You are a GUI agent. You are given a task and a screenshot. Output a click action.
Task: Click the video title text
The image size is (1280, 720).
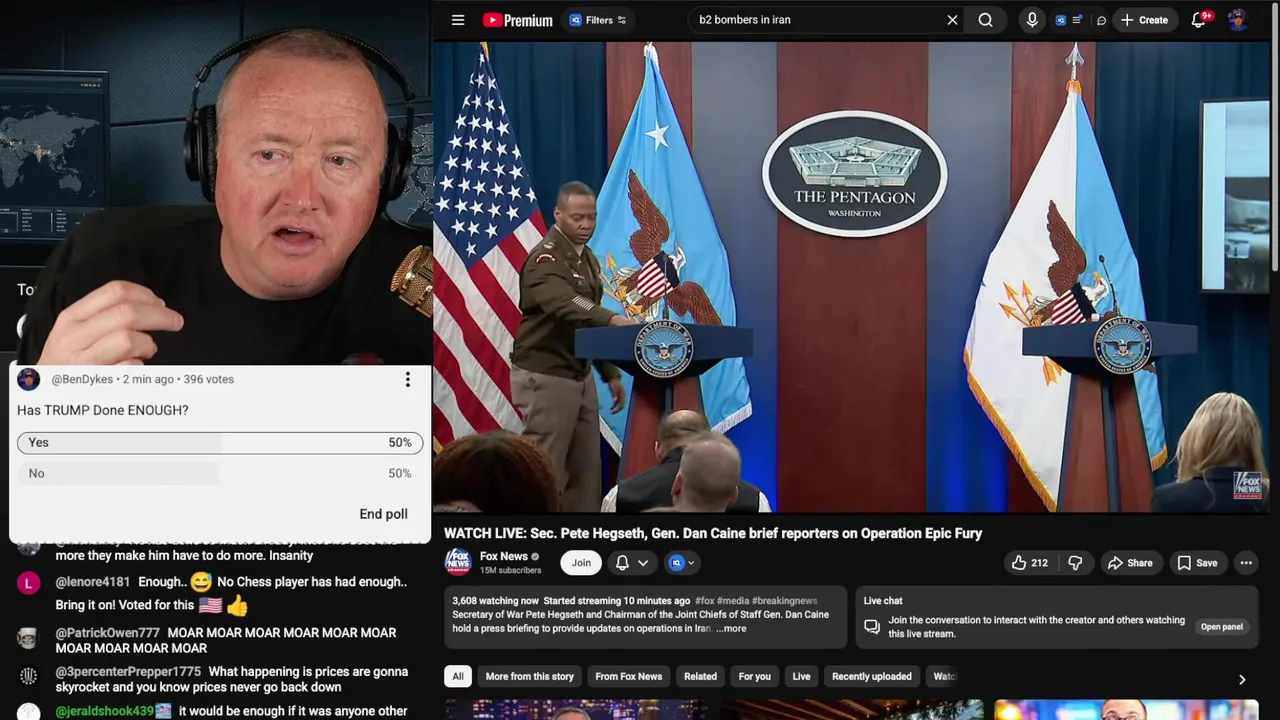point(713,534)
